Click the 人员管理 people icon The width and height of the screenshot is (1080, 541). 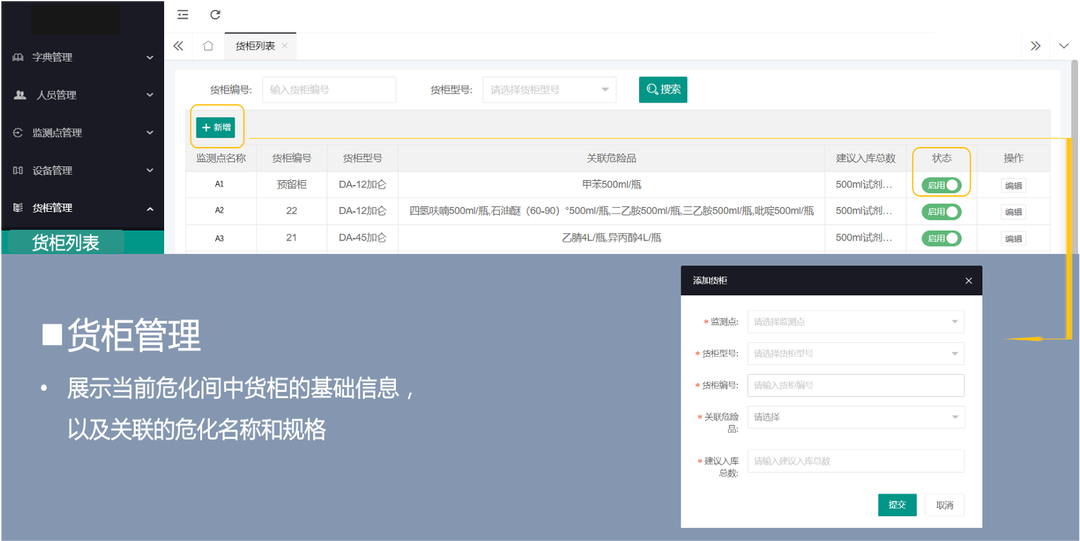(x=19, y=95)
